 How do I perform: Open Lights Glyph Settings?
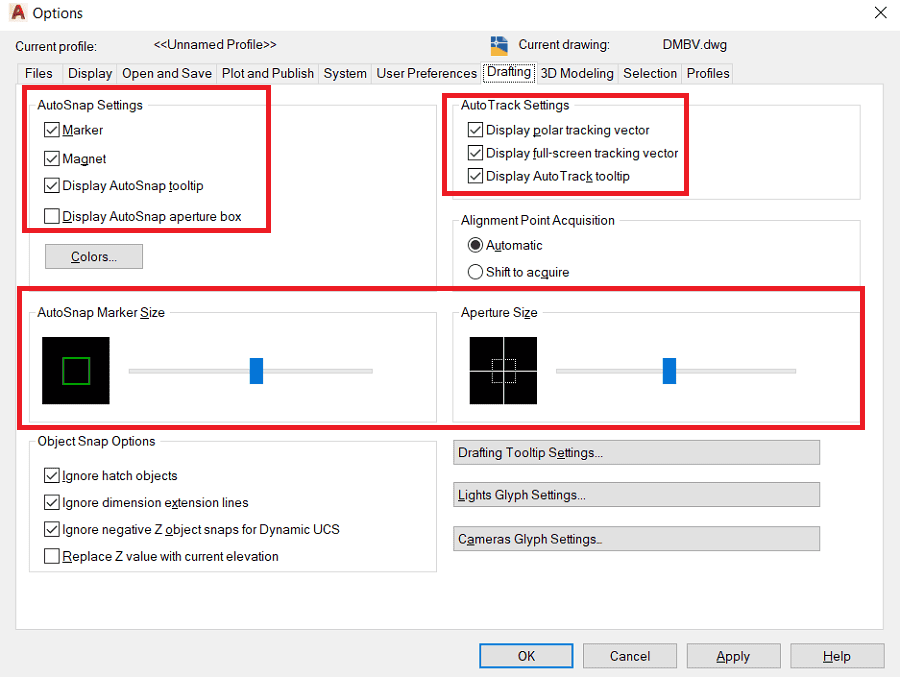click(x=637, y=495)
